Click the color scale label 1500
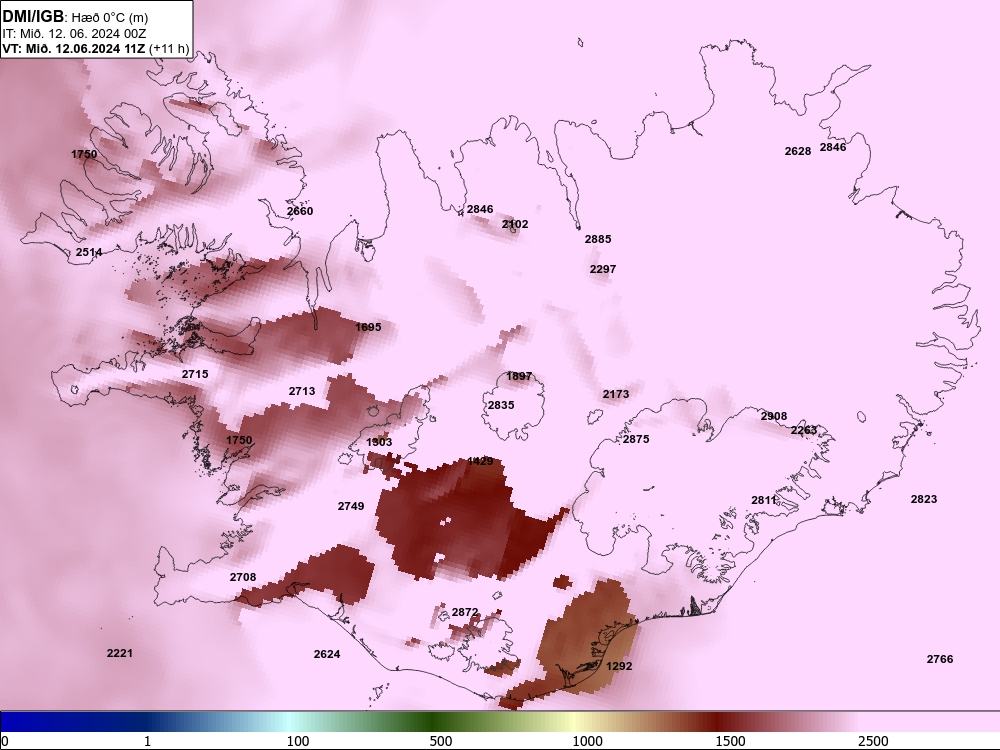The width and height of the screenshot is (1000, 750). tap(730, 742)
